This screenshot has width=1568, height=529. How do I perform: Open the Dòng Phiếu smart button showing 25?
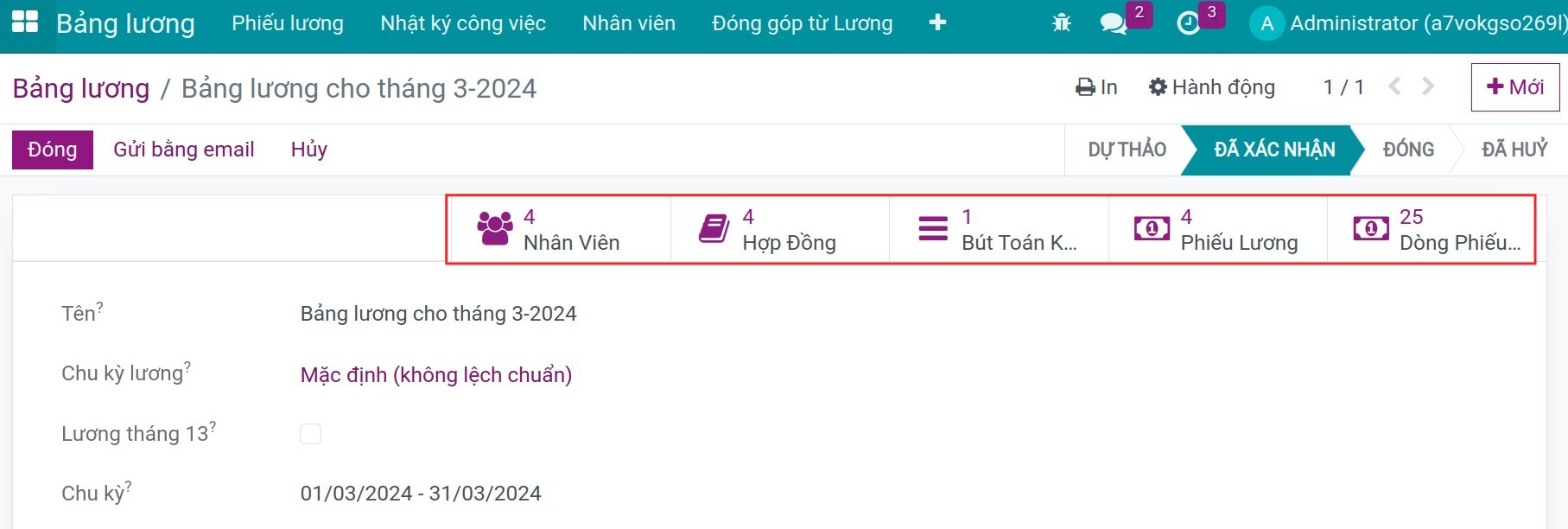pyautogui.click(x=1434, y=227)
